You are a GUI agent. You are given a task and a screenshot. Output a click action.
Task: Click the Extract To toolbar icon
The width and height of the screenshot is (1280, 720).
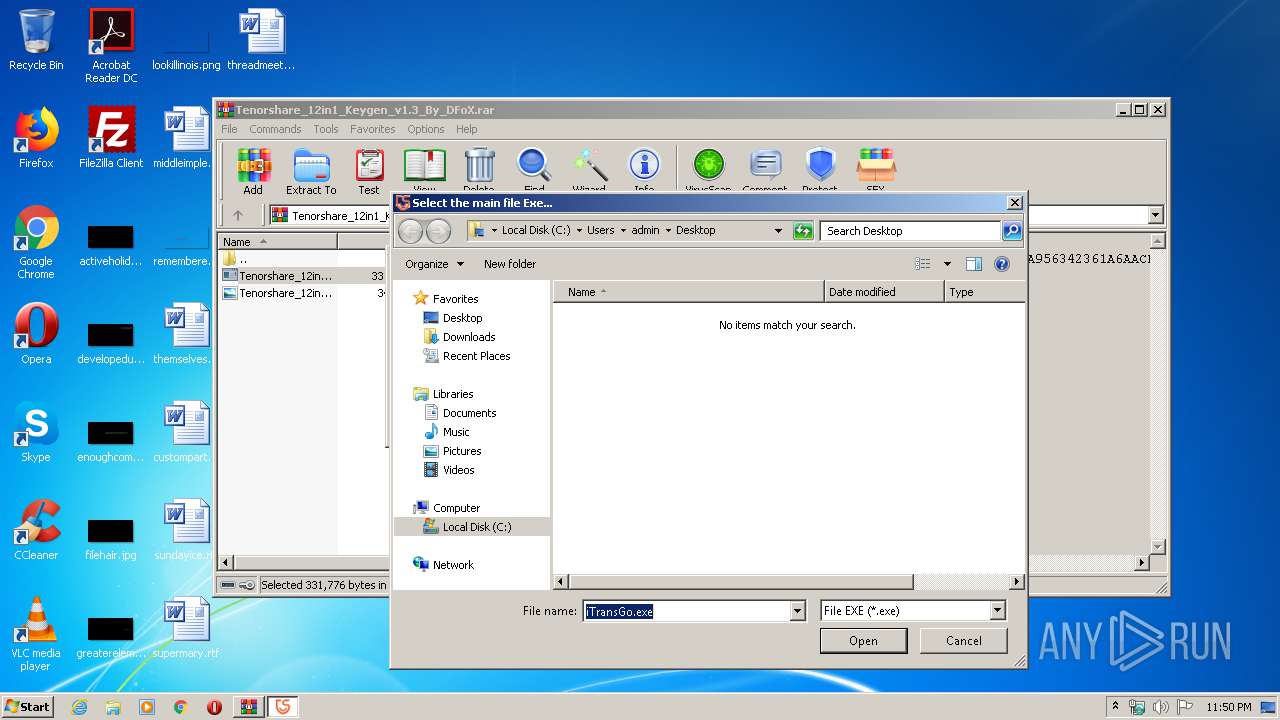[311, 171]
